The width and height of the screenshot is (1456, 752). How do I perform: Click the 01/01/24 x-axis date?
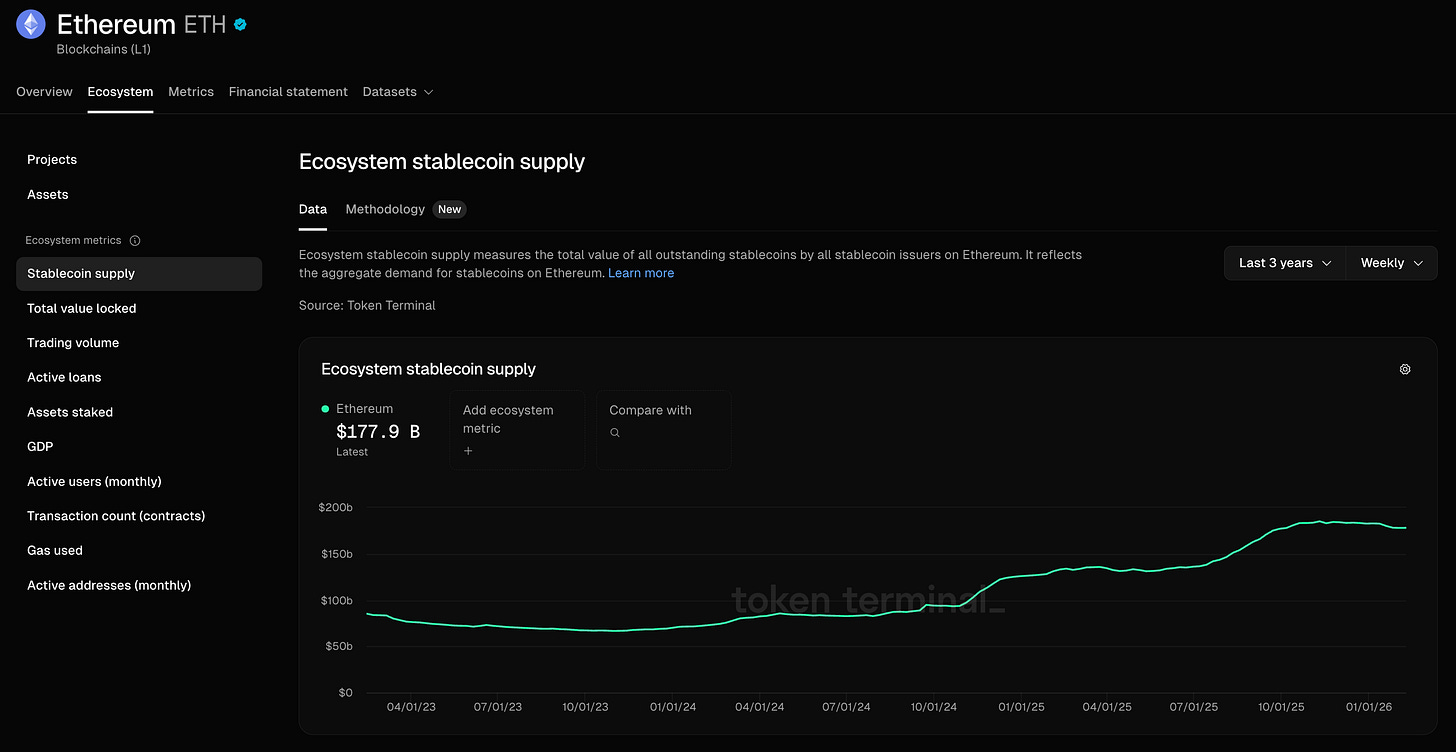pos(673,707)
